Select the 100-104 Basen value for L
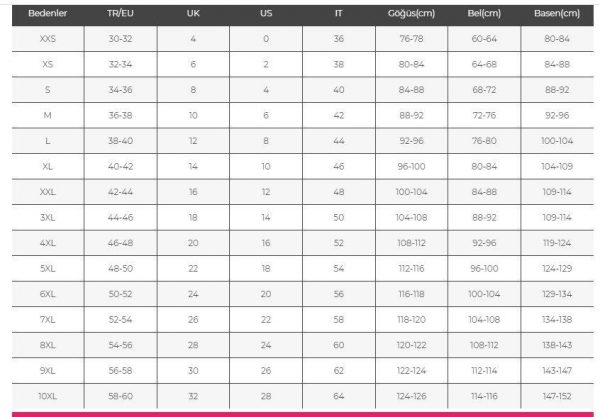This screenshot has height=417, width=600. click(x=557, y=141)
